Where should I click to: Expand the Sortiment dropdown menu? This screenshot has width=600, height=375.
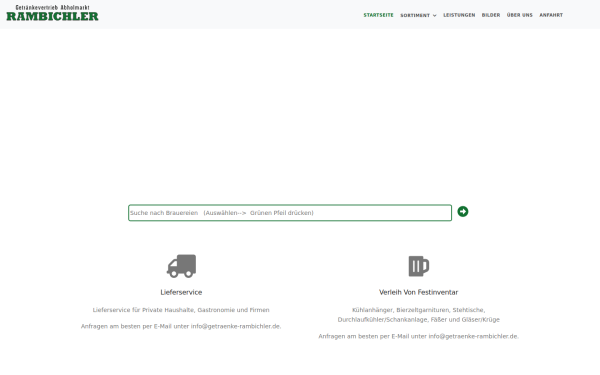tap(418, 15)
